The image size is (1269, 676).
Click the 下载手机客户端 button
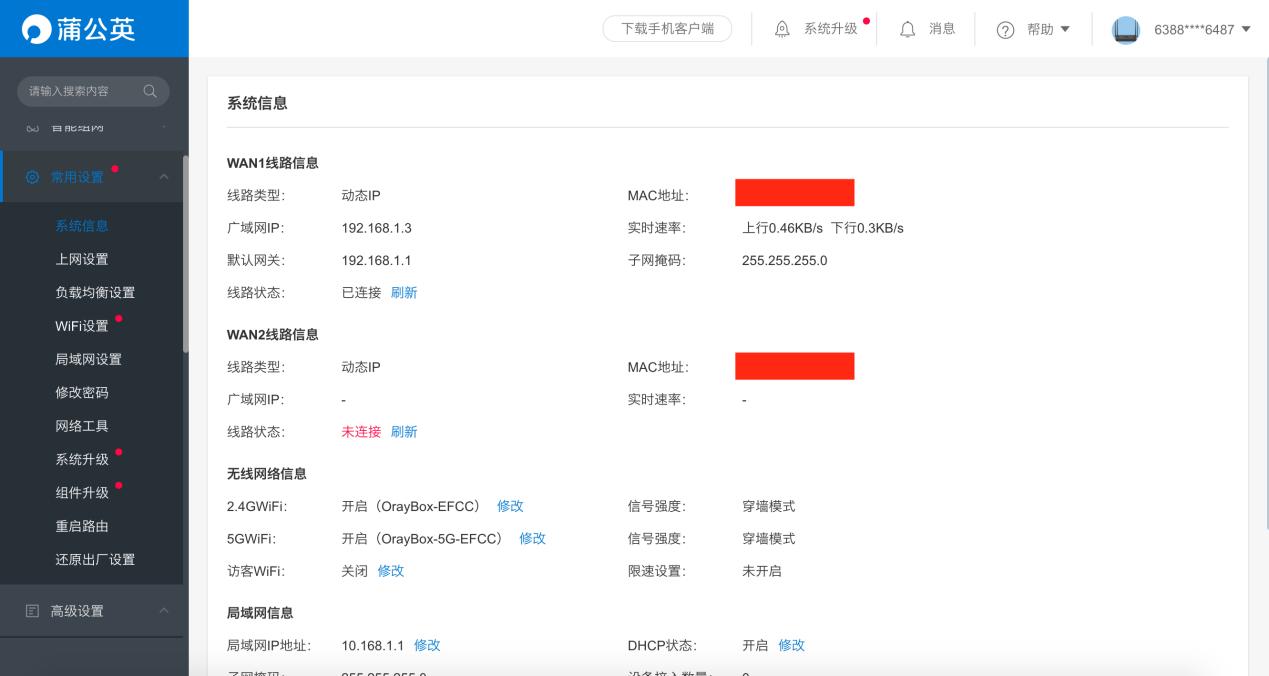tap(667, 29)
